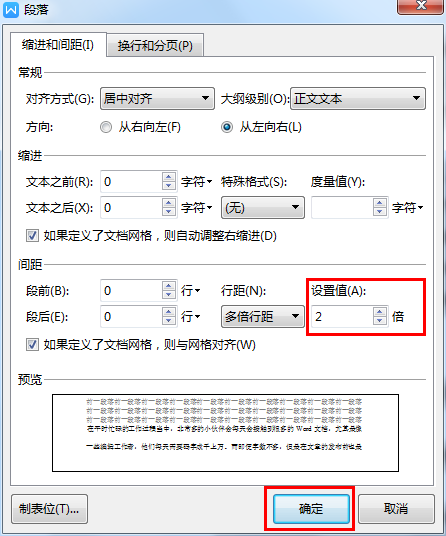The image size is (446, 536).
Task: Open the 对齐方式 dropdown showing 居中对齐
Action: [157, 98]
